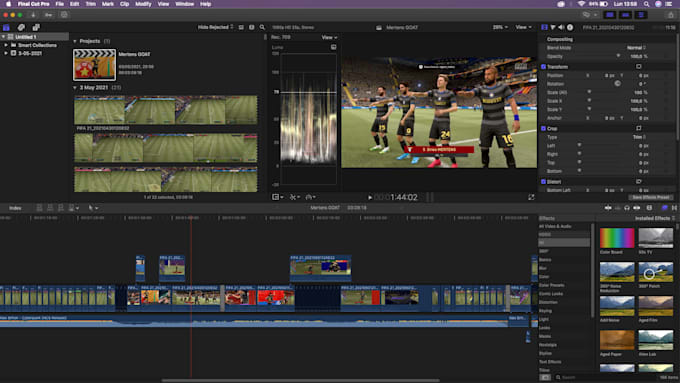Click the import media arrow button
This screenshot has width=680, height=383.
(x=33, y=15)
